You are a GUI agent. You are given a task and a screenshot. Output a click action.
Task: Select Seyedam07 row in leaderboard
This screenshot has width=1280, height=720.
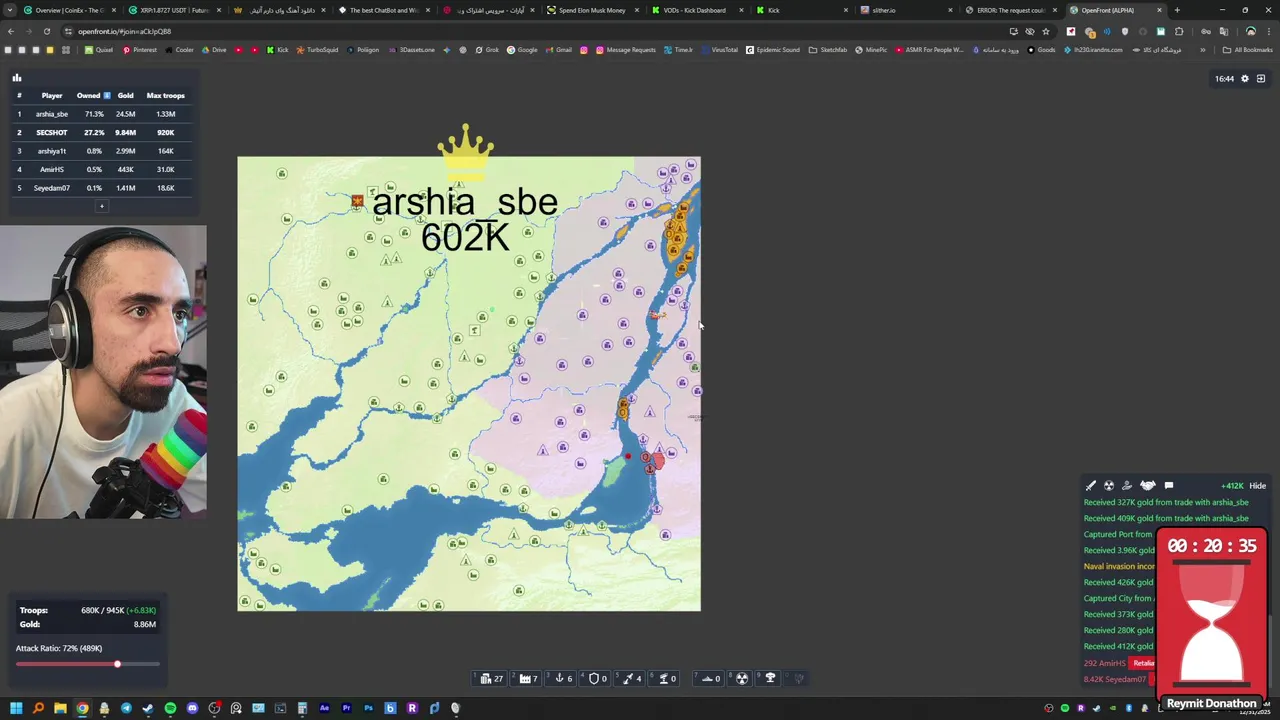point(101,188)
